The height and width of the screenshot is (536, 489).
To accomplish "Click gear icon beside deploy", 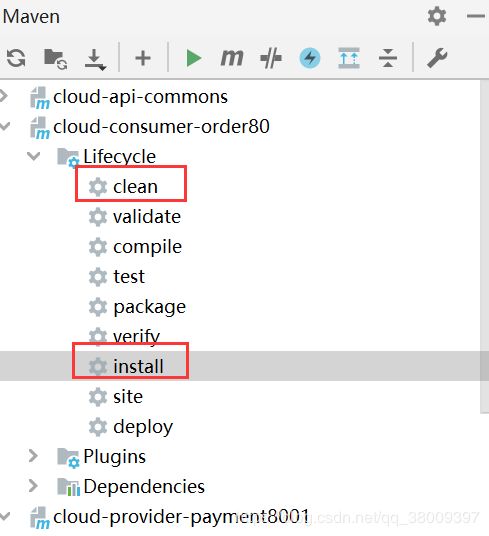I will click(x=98, y=427).
